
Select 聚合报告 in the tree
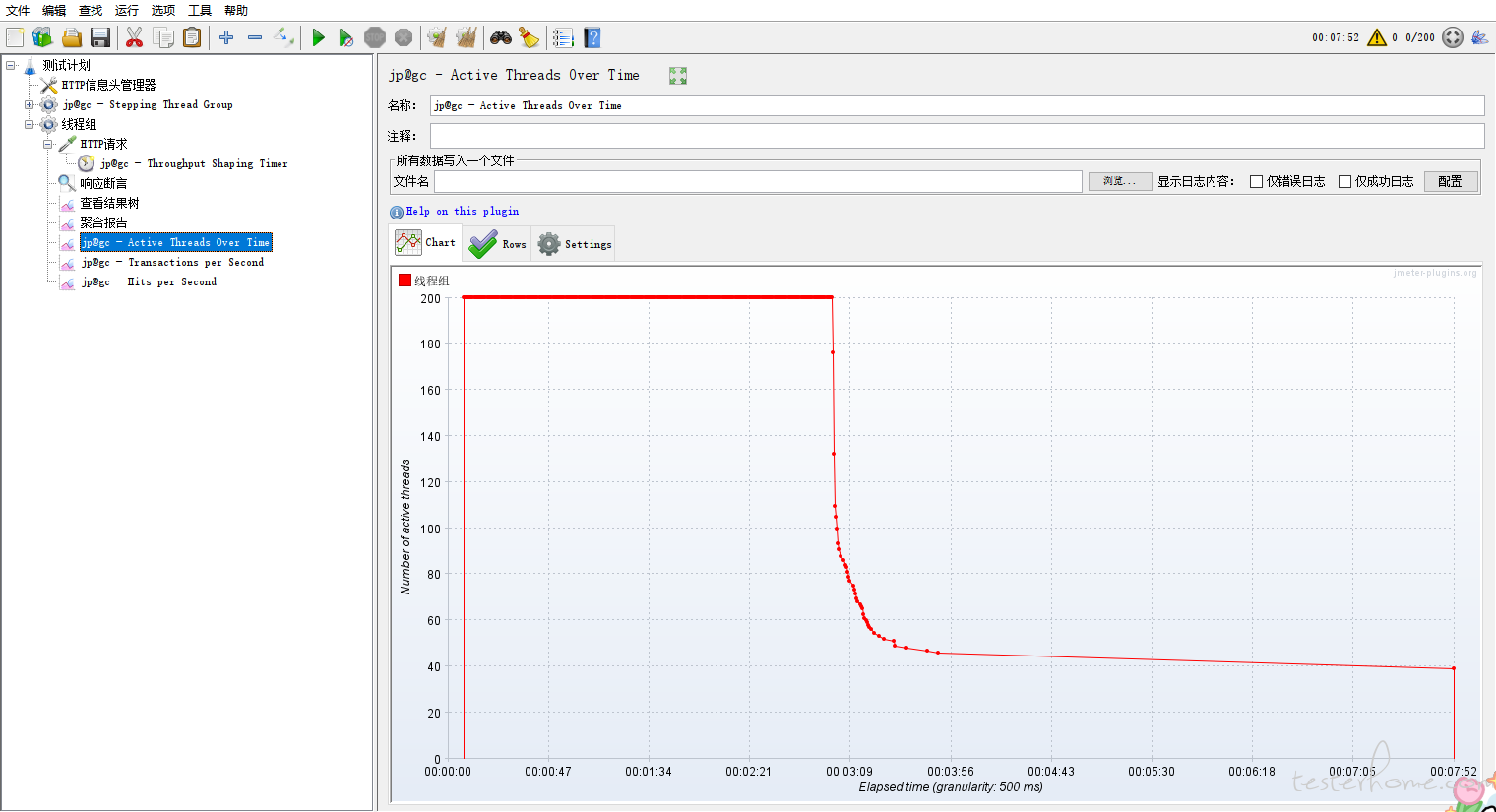coord(103,222)
